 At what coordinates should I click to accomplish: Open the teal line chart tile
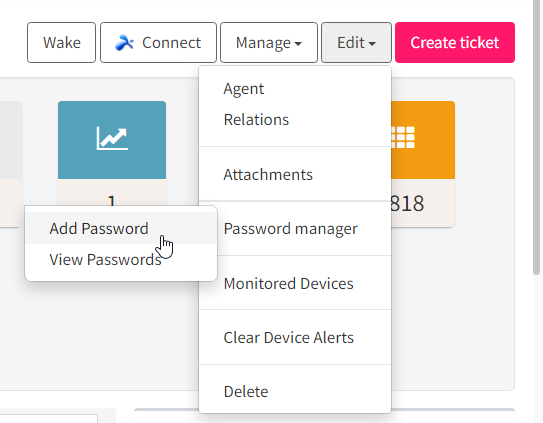pyautogui.click(x=112, y=140)
